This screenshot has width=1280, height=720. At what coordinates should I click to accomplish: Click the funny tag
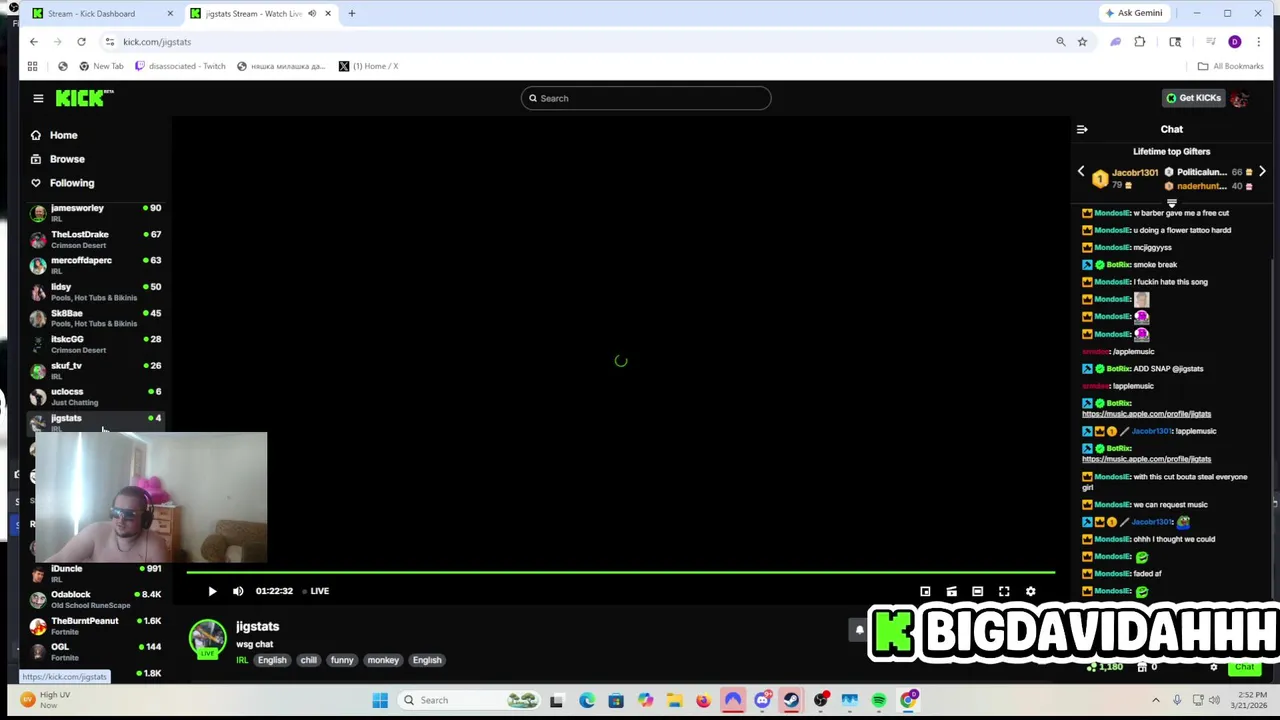[342, 660]
